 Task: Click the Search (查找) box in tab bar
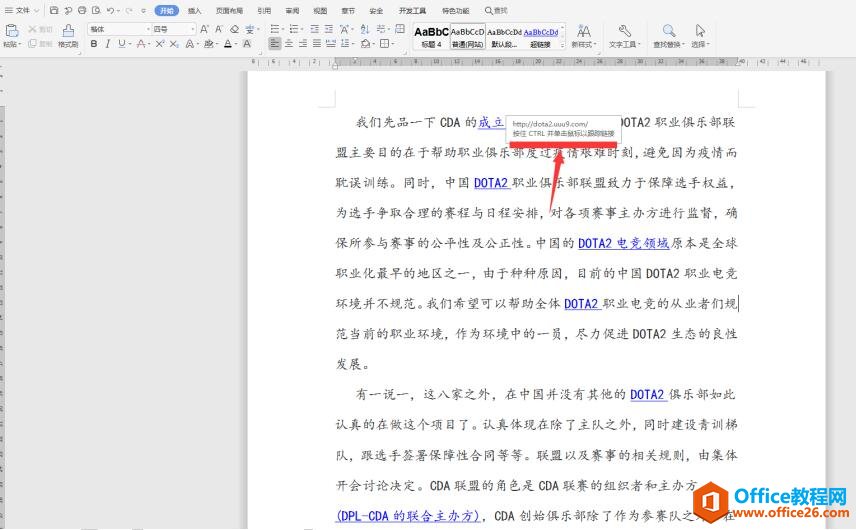tap(496, 10)
